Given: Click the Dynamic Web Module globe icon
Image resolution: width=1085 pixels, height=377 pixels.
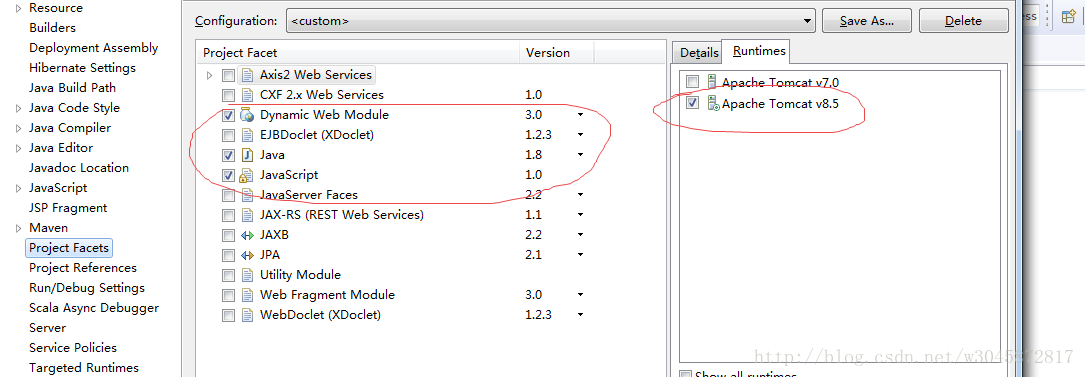Looking at the screenshot, I should point(247,115).
